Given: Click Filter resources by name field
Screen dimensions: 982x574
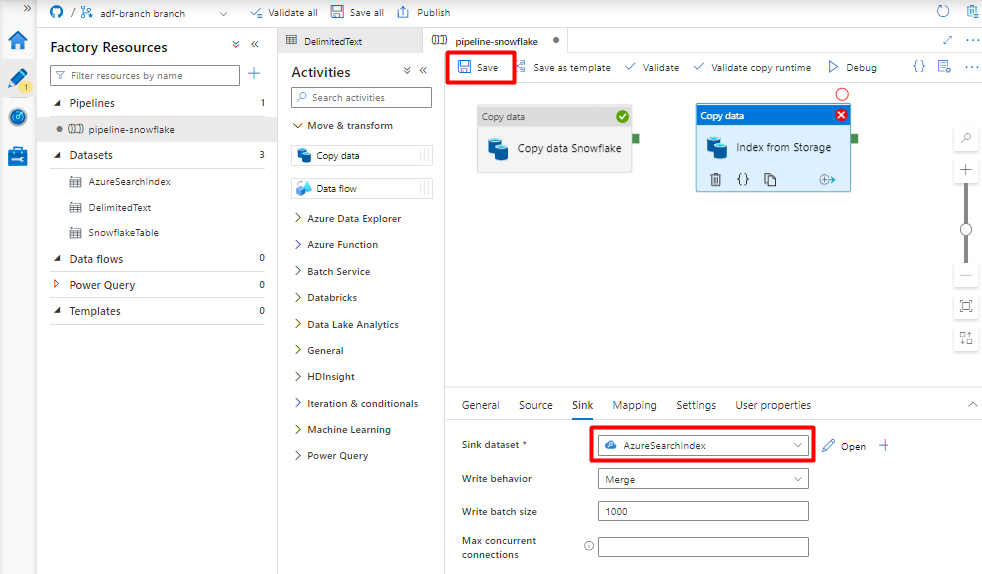Looking at the screenshot, I should tap(145, 75).
